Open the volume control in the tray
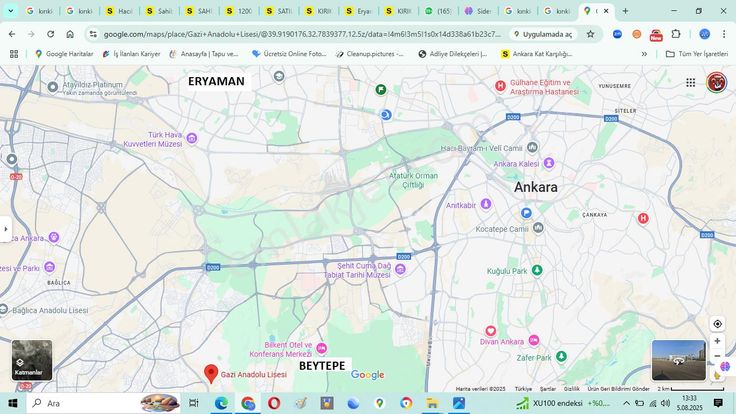This screenshot has width=736, height=414. 665,403
